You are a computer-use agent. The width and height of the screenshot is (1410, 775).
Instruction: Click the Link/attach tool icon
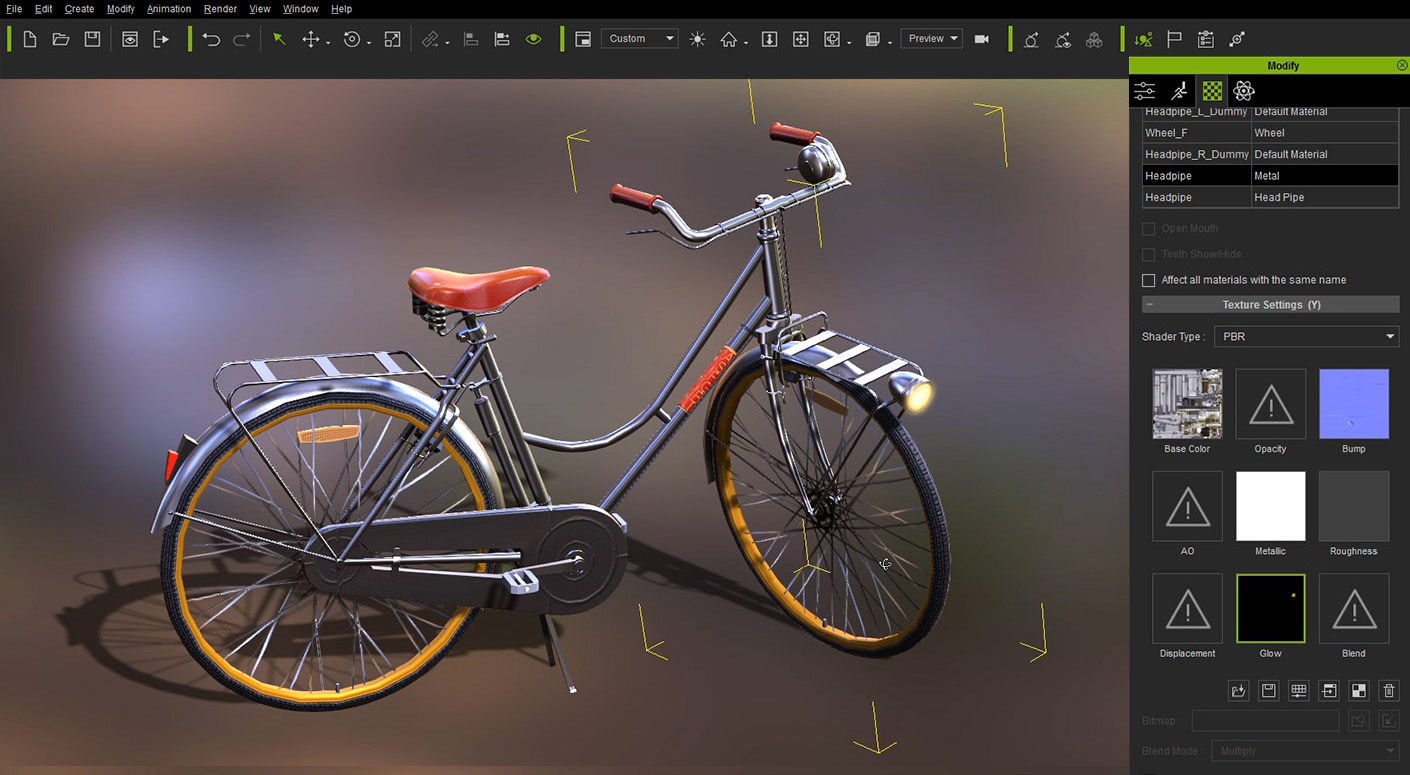click(x=431, y=39)
